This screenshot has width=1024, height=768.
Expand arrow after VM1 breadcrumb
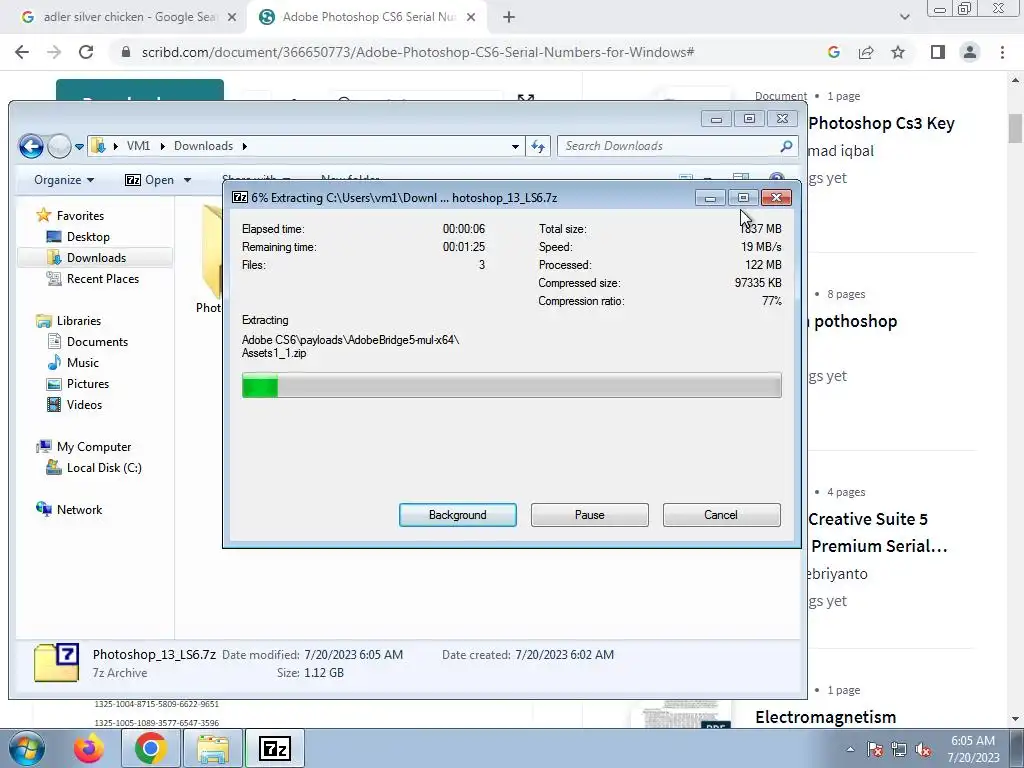pos(163,146)
